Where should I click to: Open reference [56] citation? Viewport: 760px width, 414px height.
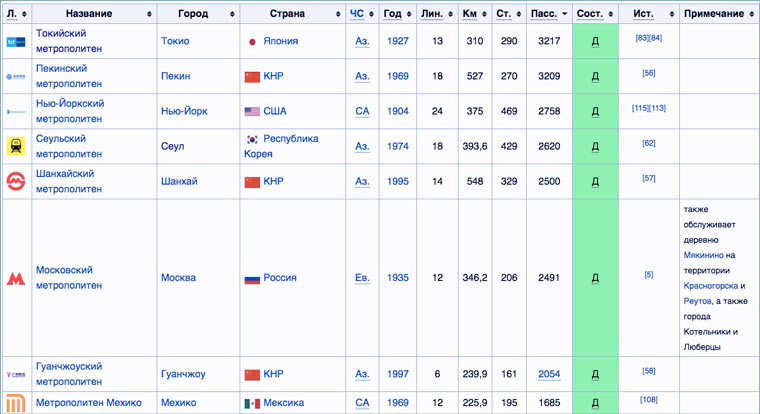pos(649,73)
